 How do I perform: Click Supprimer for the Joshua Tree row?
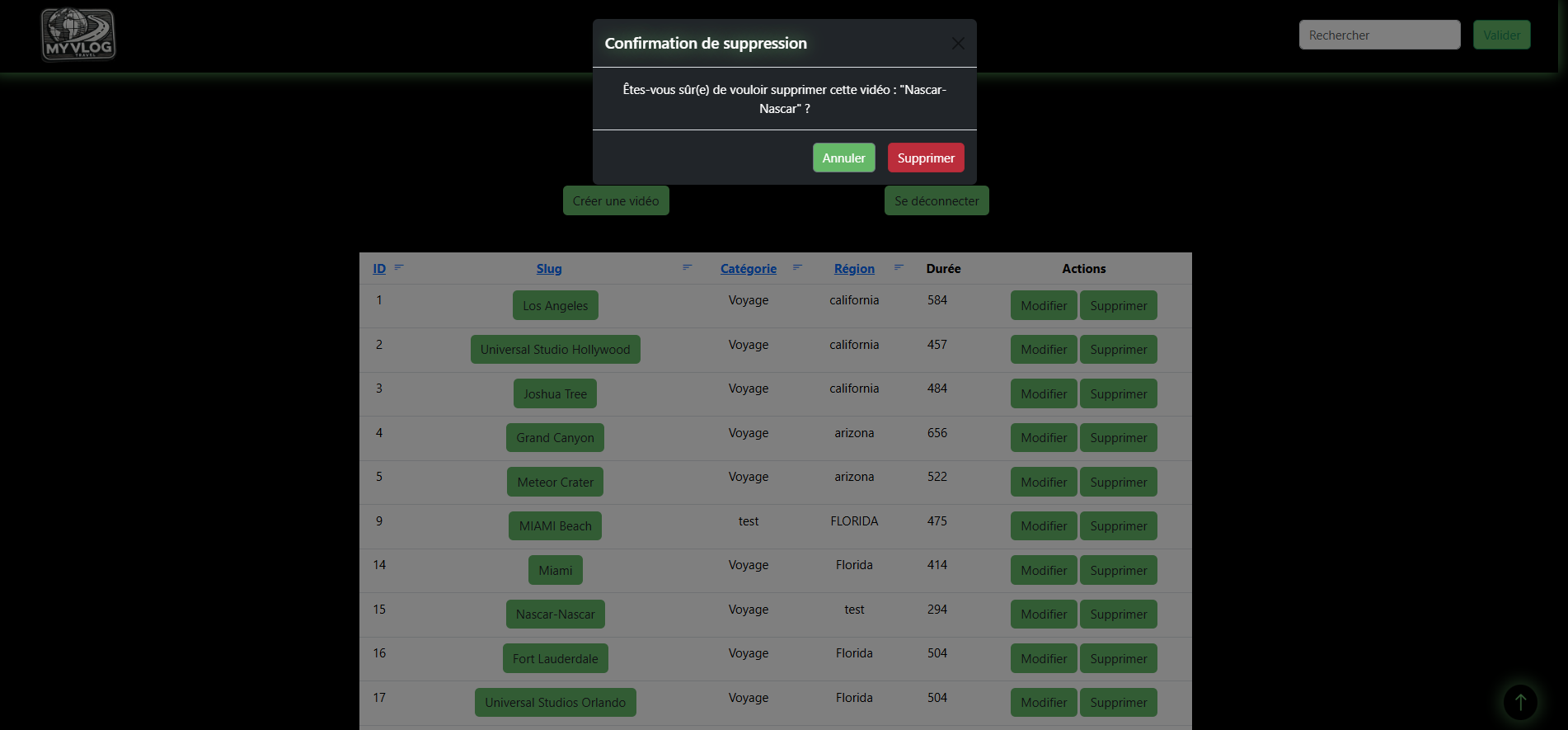(1118, 393)
